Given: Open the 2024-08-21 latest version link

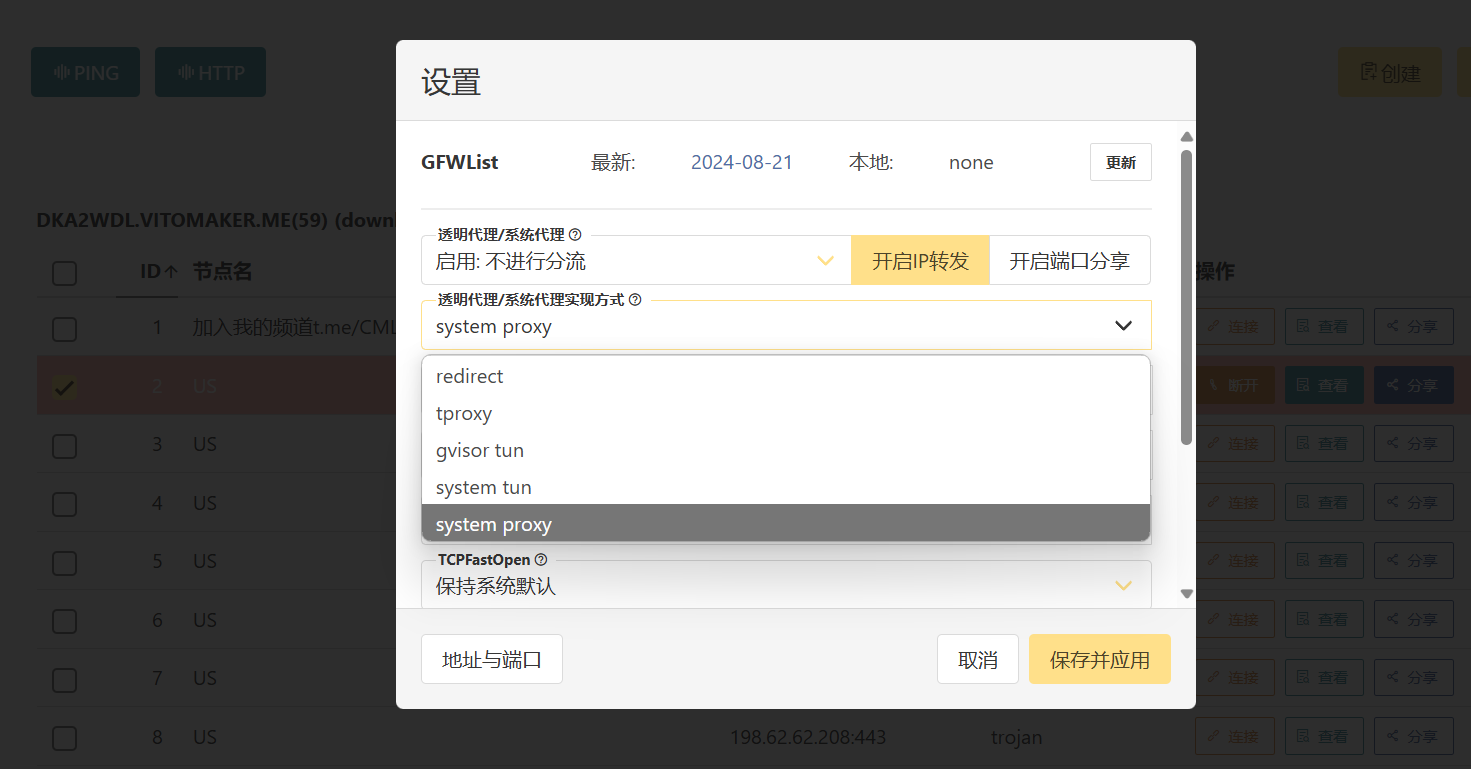Looking at the screenshot, I should [x=741, y=162].
